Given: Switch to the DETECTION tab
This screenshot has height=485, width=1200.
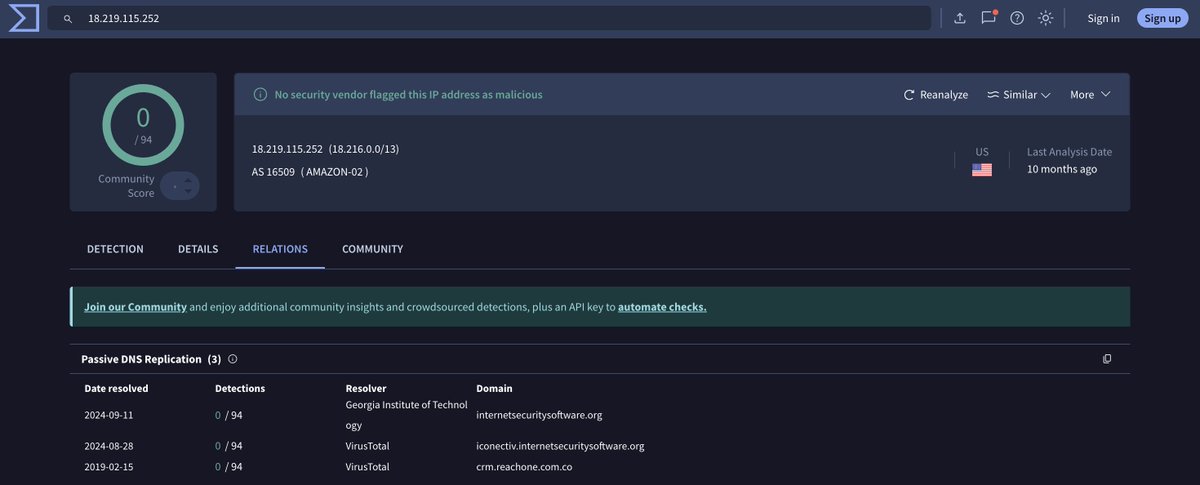Looking at the screenshot, I should click(x=115, y=249).
